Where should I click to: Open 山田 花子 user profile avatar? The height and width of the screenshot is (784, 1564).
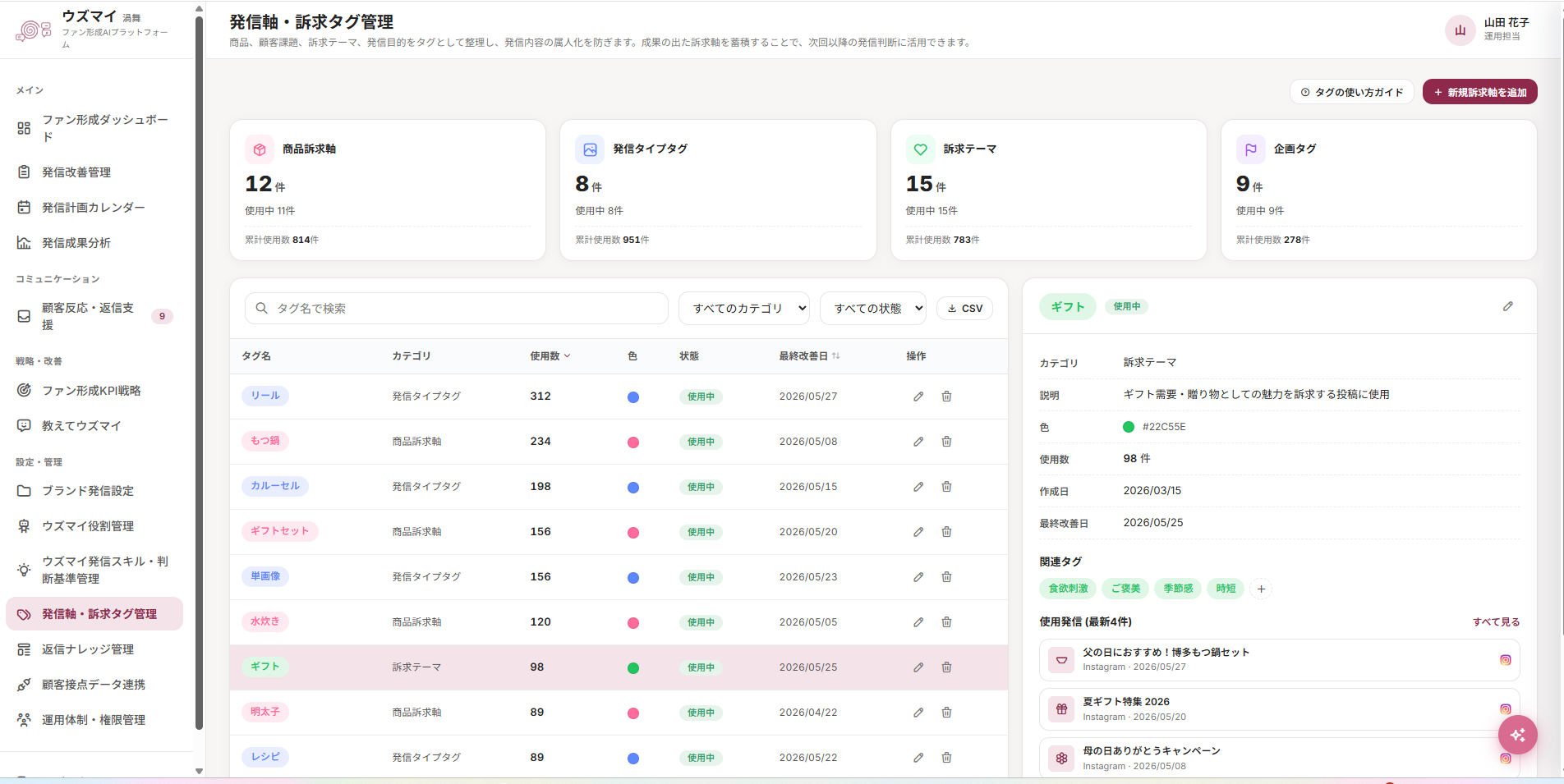(x=1460, y=30)
